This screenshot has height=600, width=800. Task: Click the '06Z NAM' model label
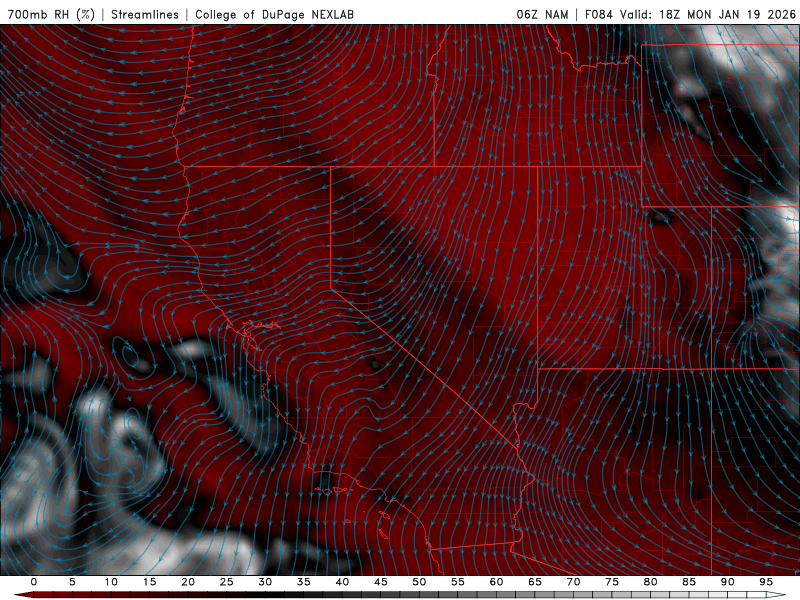coord(542,14)
